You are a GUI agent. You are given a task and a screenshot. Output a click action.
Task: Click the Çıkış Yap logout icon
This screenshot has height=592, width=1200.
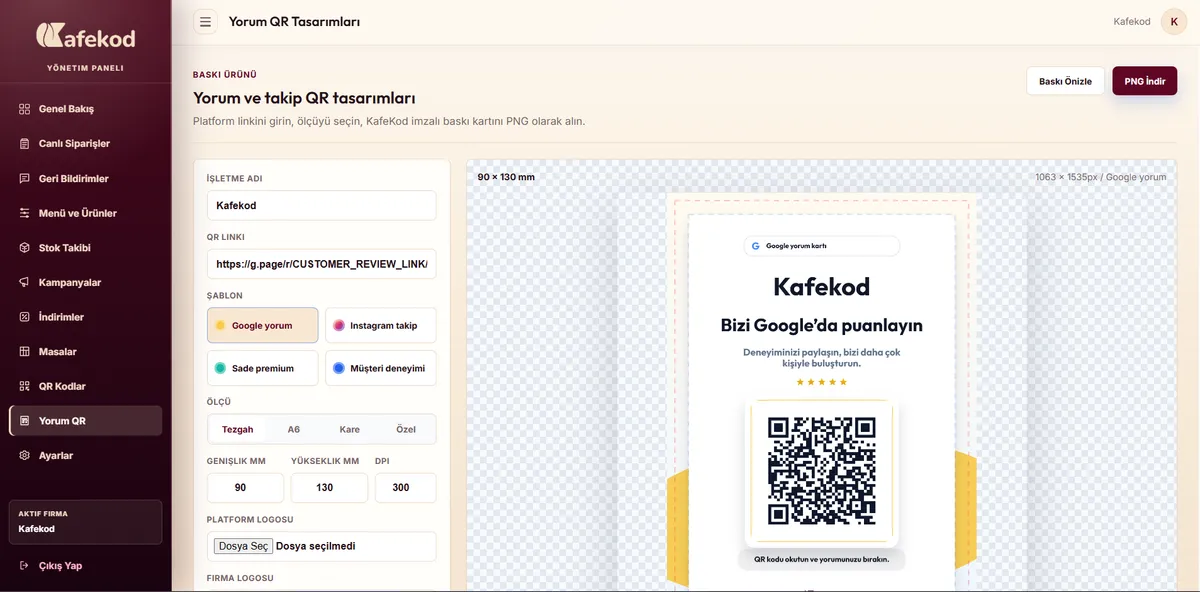tap(25, 566)
